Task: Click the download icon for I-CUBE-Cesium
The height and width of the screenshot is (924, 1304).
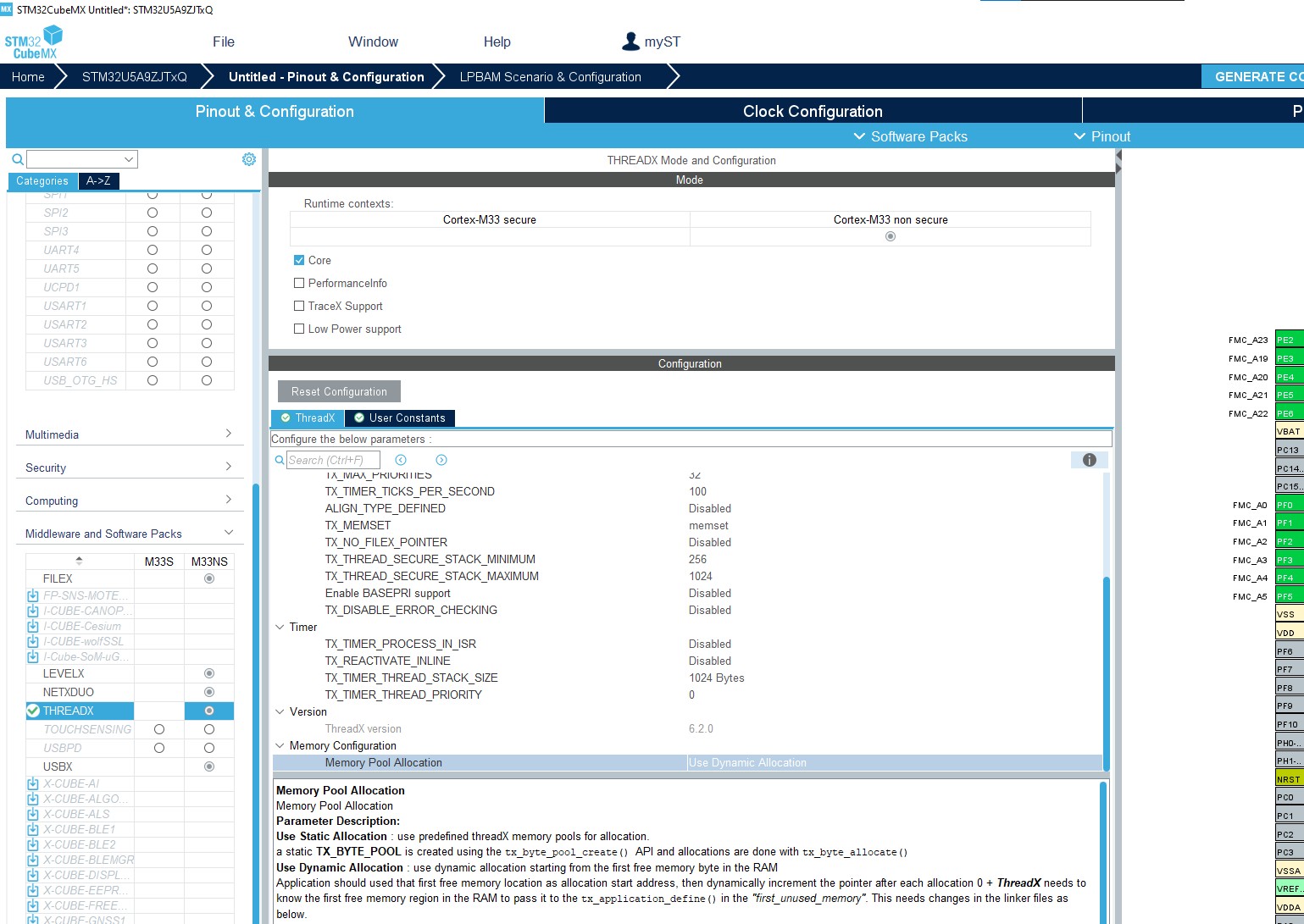Action: (33, 626)
